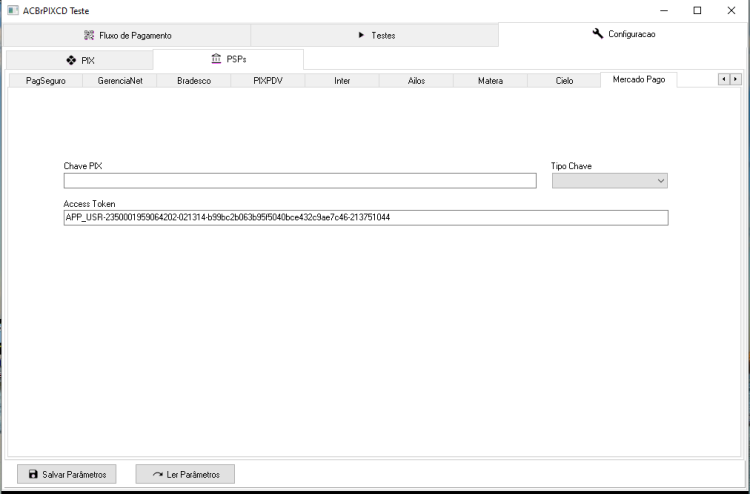Click the Chave PIX label
This screenshot has height=494, width=750.
[83, 166]
